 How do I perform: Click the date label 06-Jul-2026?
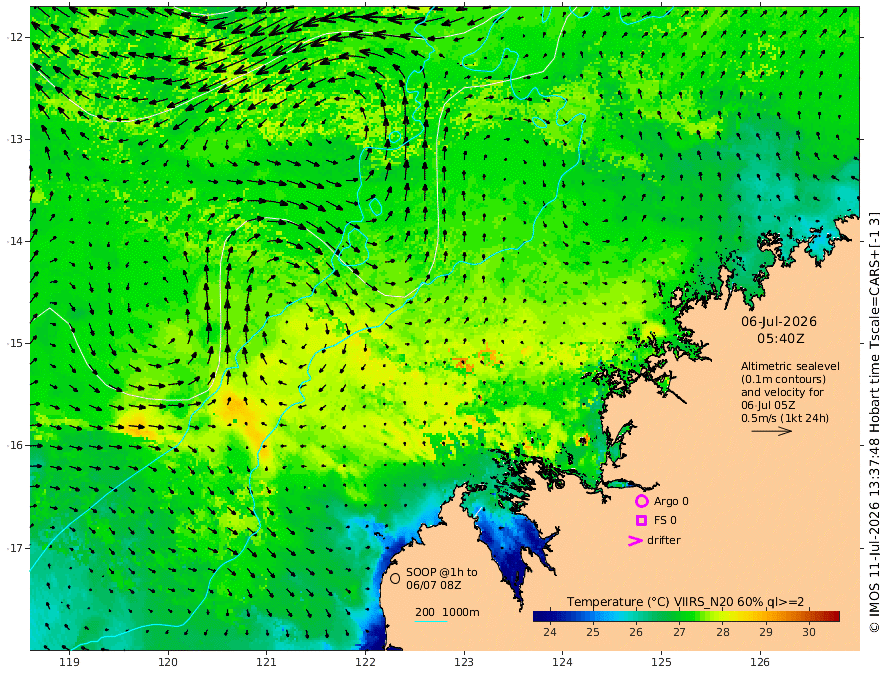click(x=779, y=322)
